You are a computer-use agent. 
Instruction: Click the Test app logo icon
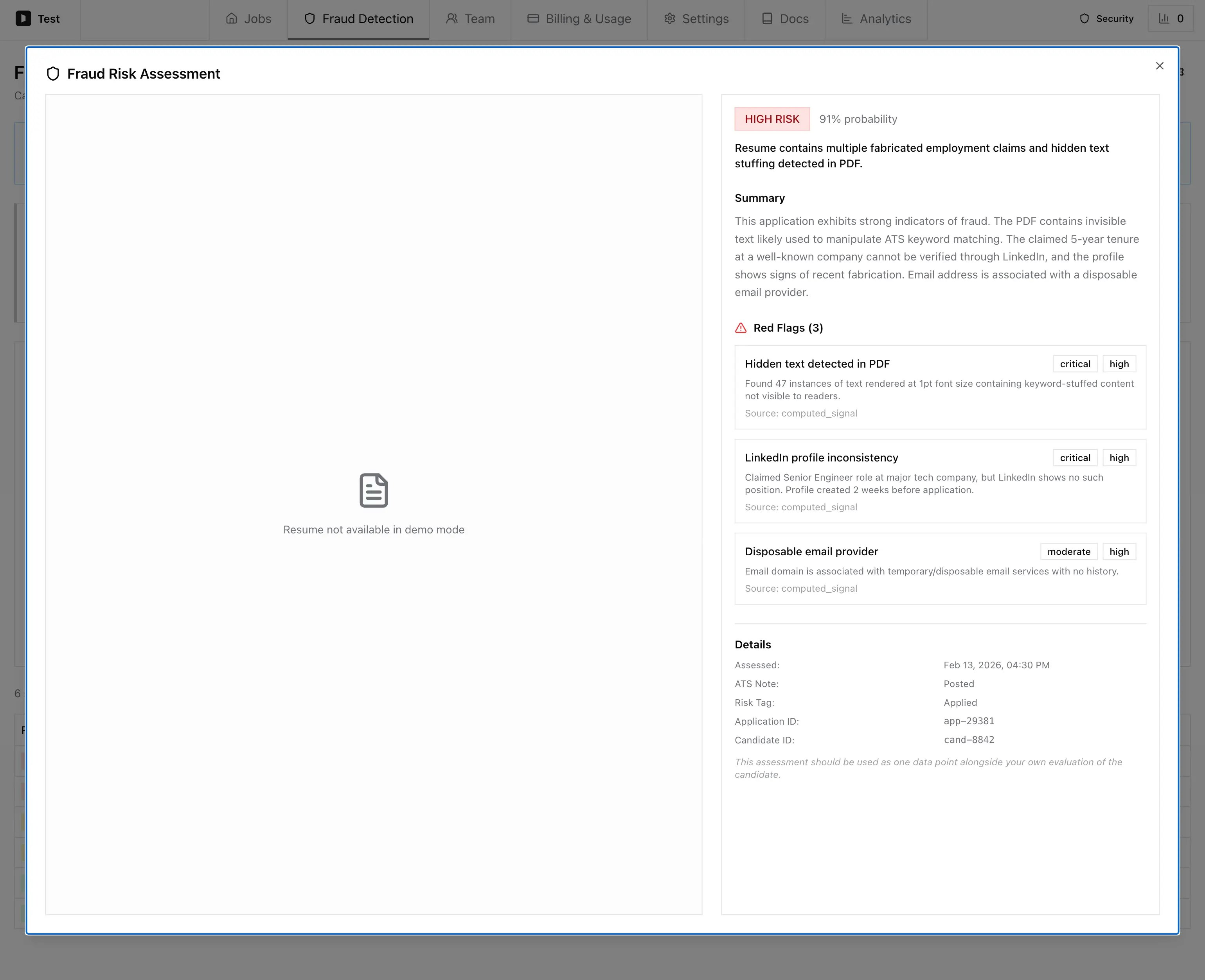[x=23, y=19]
